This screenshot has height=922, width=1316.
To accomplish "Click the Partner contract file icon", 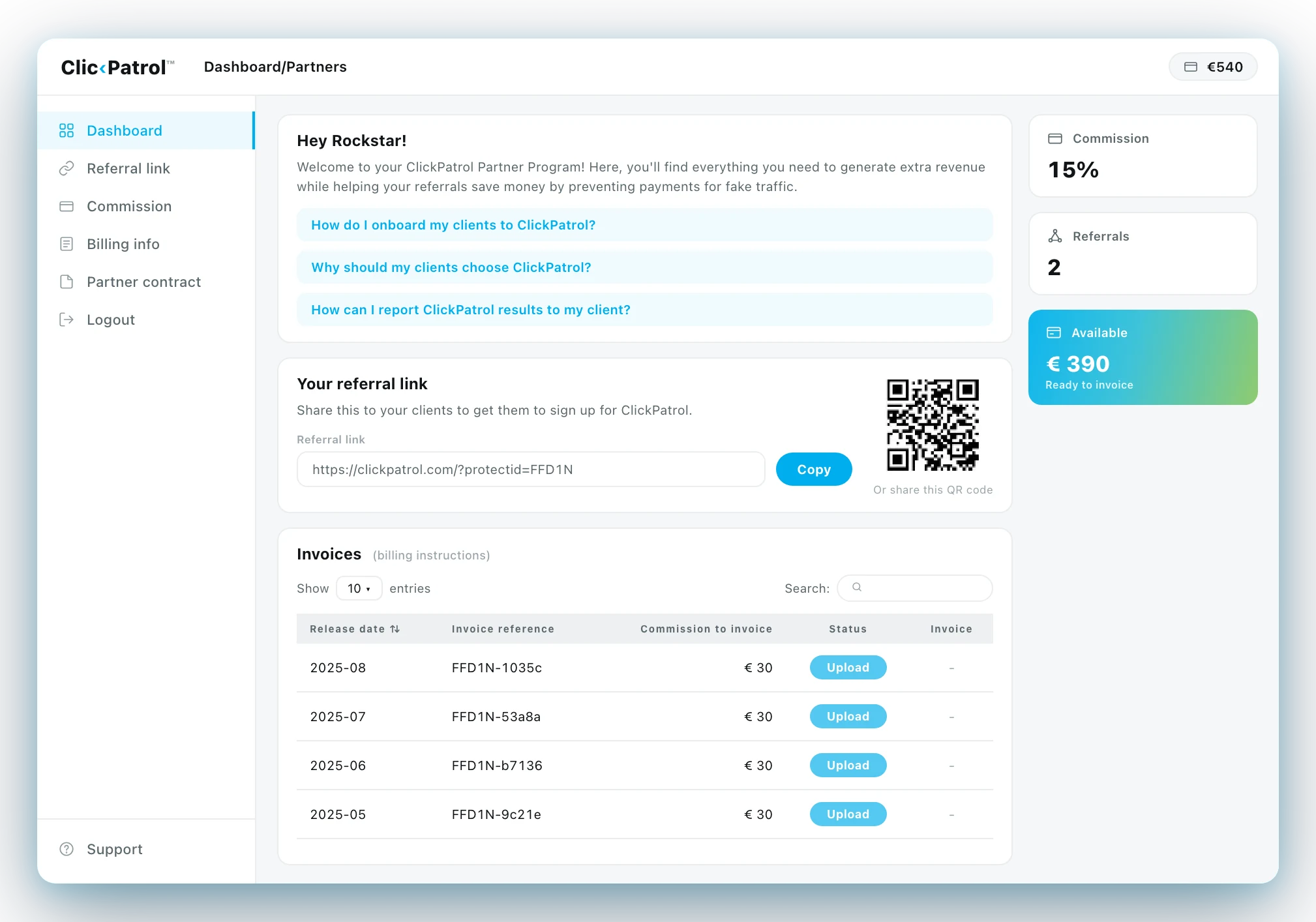I will pyautogui.click(x=67, y=282).
